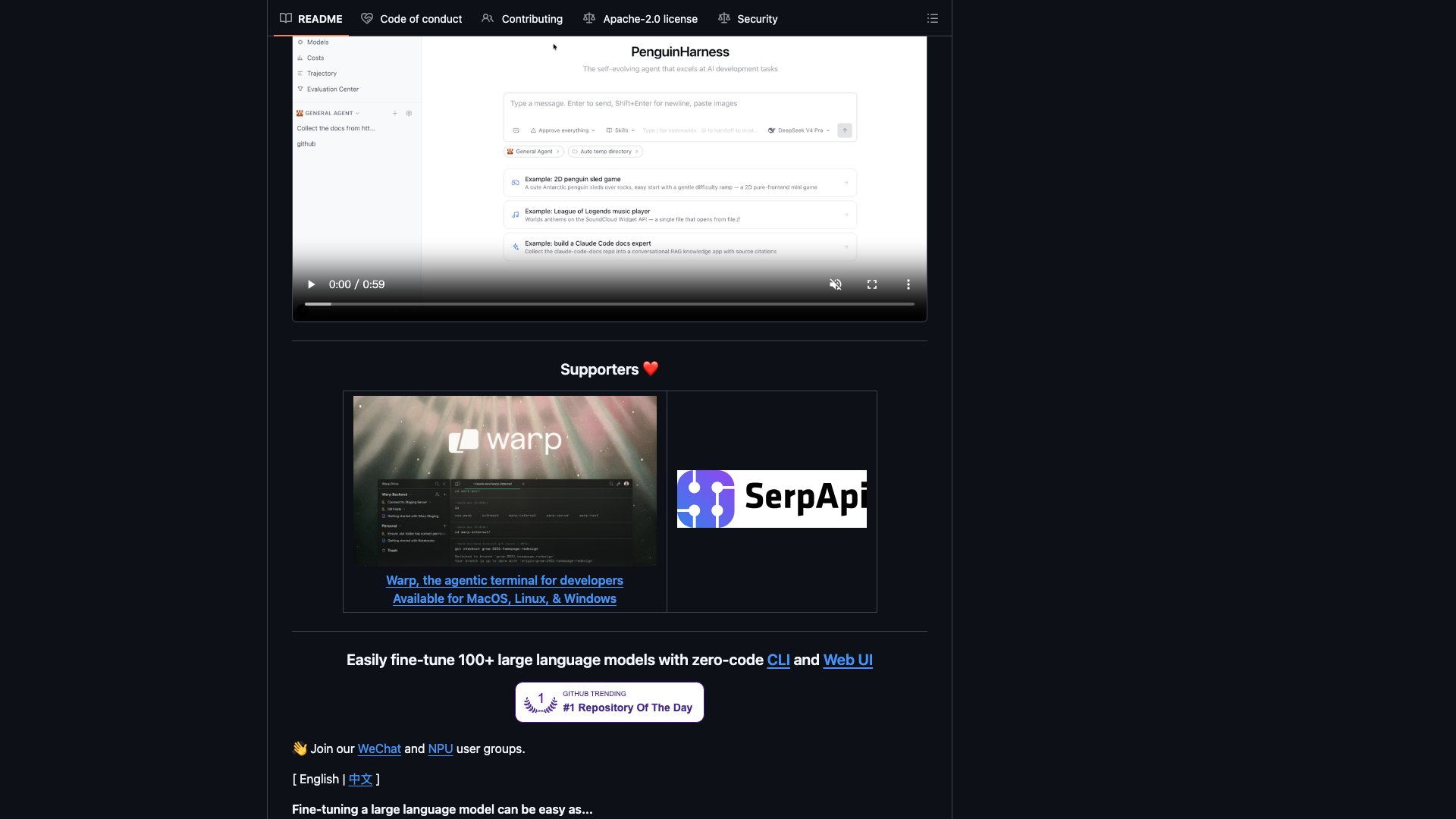
Task: Click the 'Supporters' heading text
Action: 599,369
